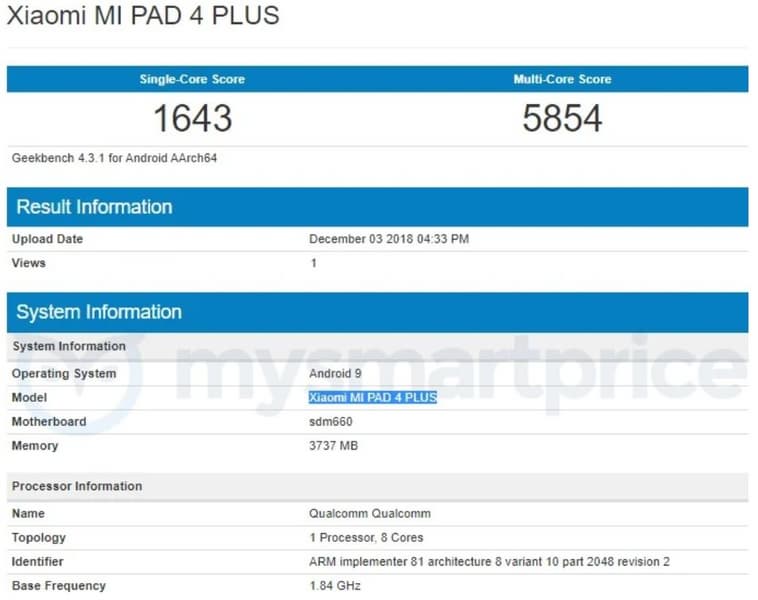Select the Model label

[29, 397]
